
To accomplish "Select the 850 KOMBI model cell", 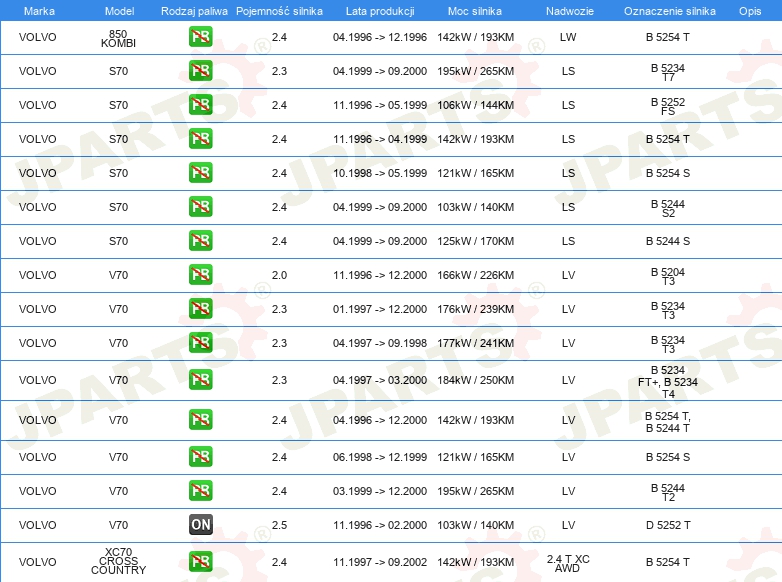I will [118, 38].
